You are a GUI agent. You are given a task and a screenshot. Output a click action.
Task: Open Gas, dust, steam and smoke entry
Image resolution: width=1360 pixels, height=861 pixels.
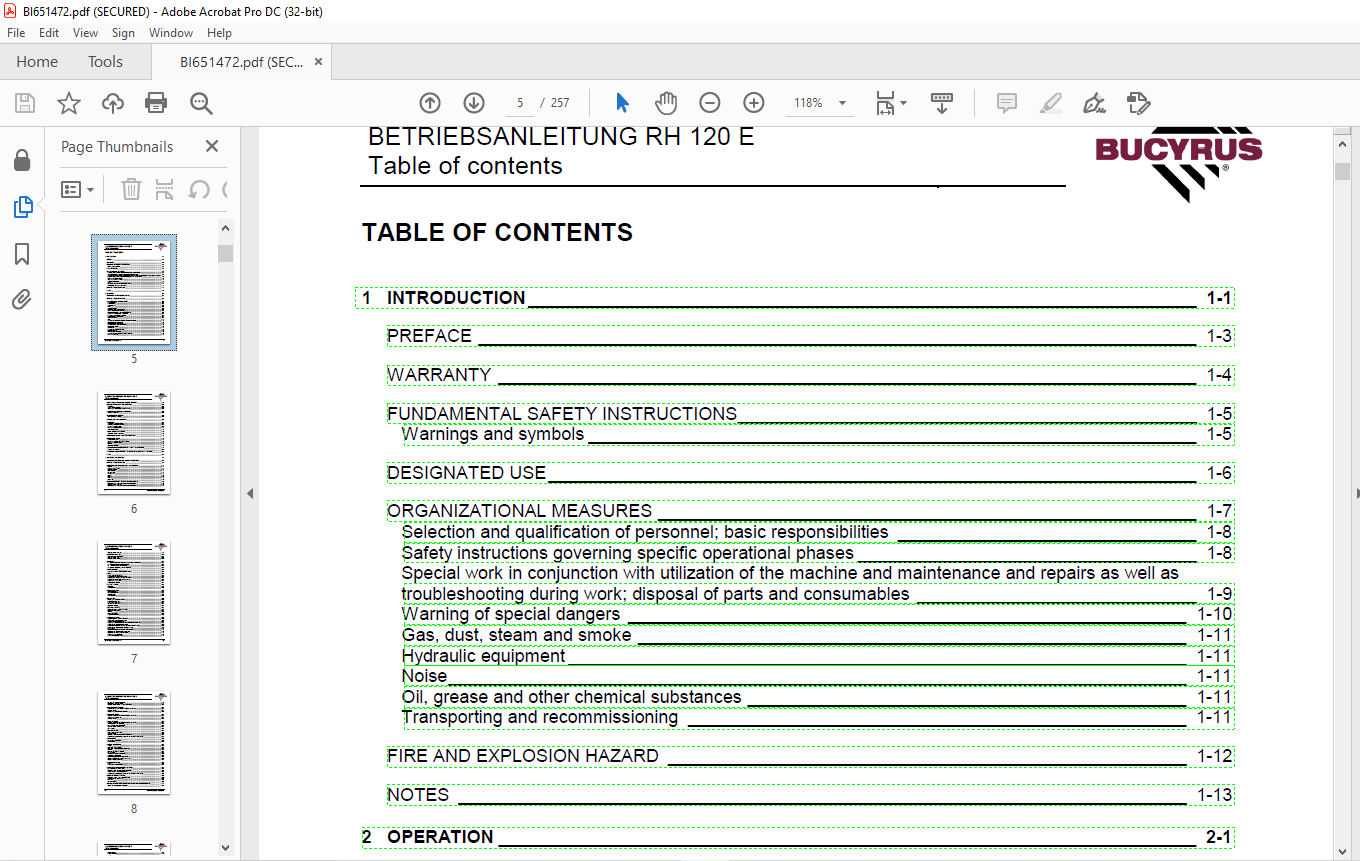point(818,635)
